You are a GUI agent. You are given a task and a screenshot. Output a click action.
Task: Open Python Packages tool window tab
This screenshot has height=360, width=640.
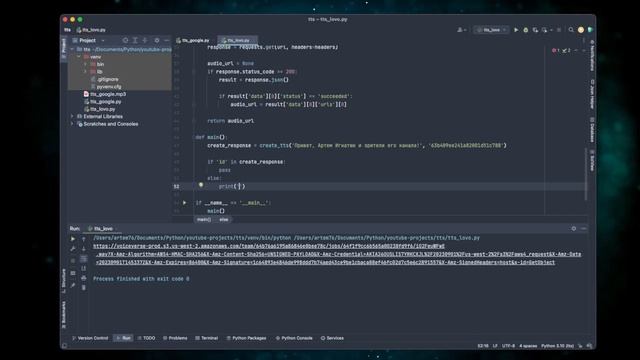point(246,338)
